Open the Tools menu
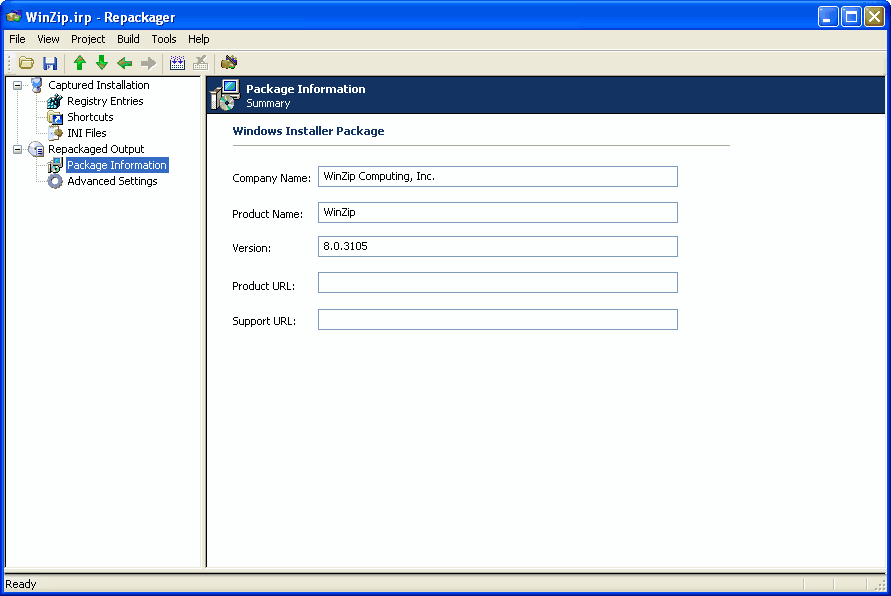The height and width of the screenshot is (596, 891). [x=164, y=39]
